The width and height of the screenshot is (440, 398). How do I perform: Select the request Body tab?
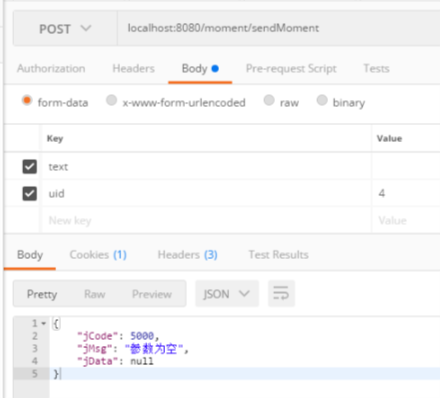pos(200,69)
